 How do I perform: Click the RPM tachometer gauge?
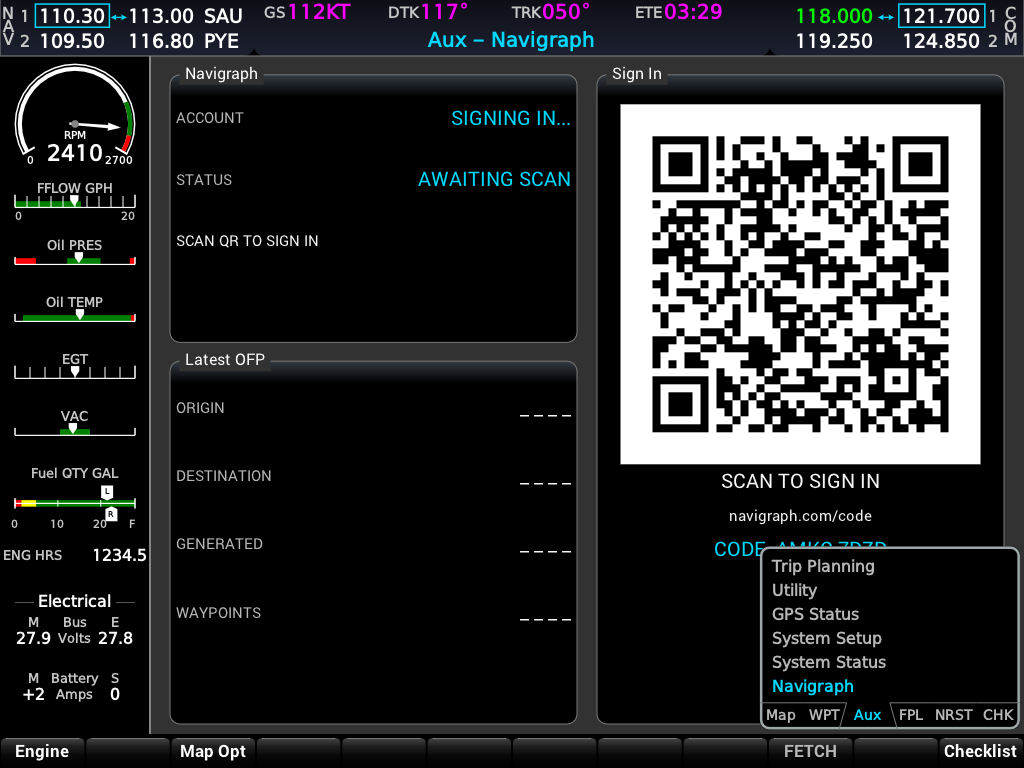coord(75,115)
